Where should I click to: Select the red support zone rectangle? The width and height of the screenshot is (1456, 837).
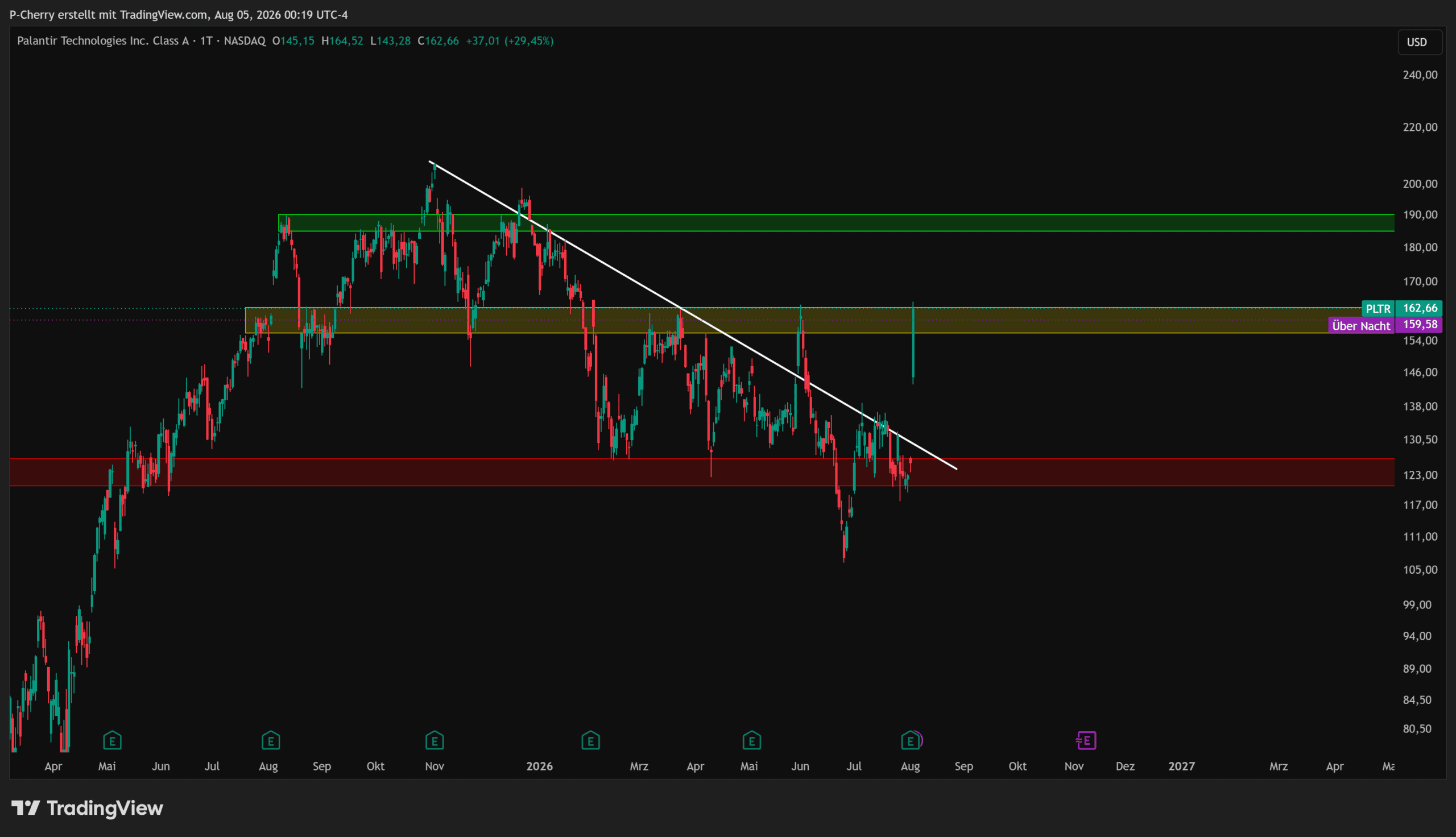[702, 472]
